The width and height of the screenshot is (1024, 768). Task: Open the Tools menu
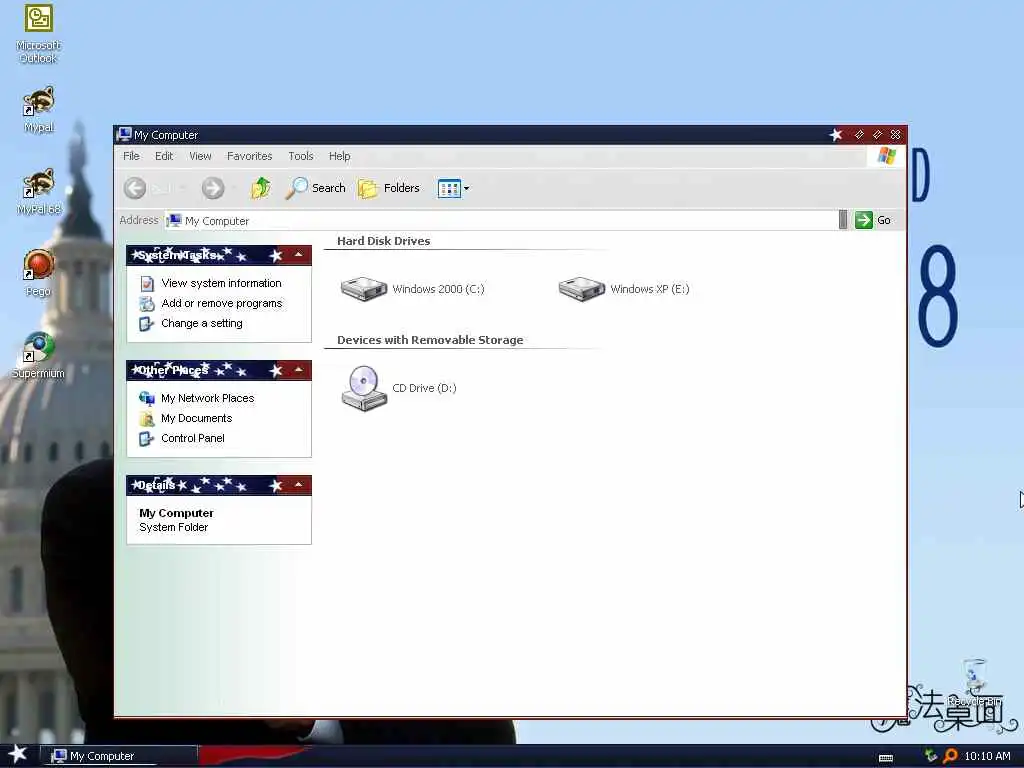300,156
